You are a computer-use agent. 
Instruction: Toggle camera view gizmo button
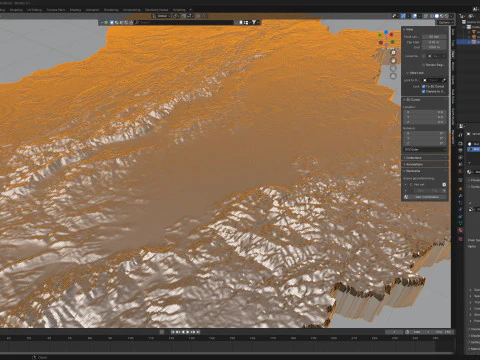pos(393,68)
